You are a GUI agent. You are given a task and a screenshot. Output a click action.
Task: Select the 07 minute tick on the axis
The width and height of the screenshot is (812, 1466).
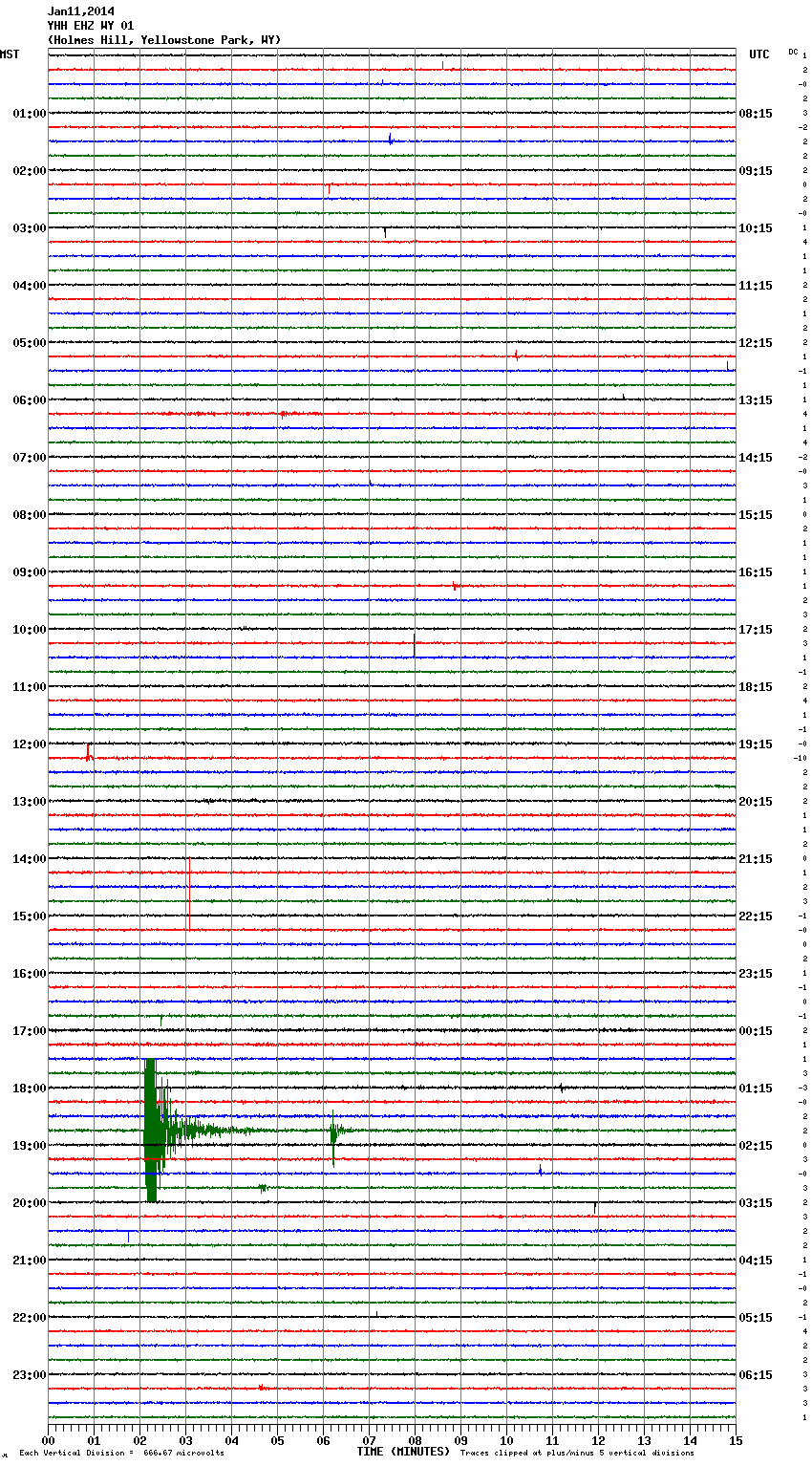click(x=369, y=1440)
